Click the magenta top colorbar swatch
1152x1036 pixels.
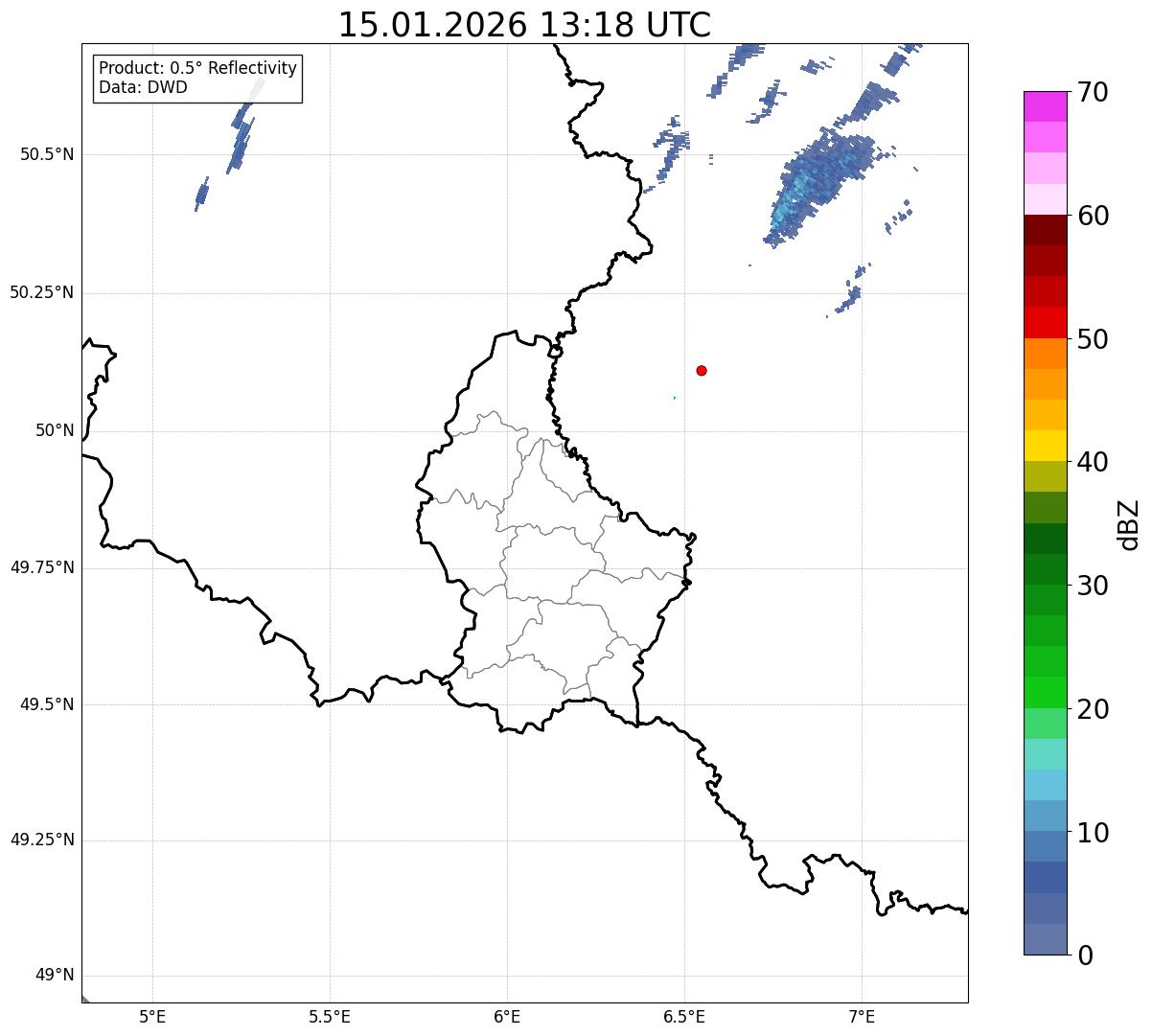[1045, 106]
